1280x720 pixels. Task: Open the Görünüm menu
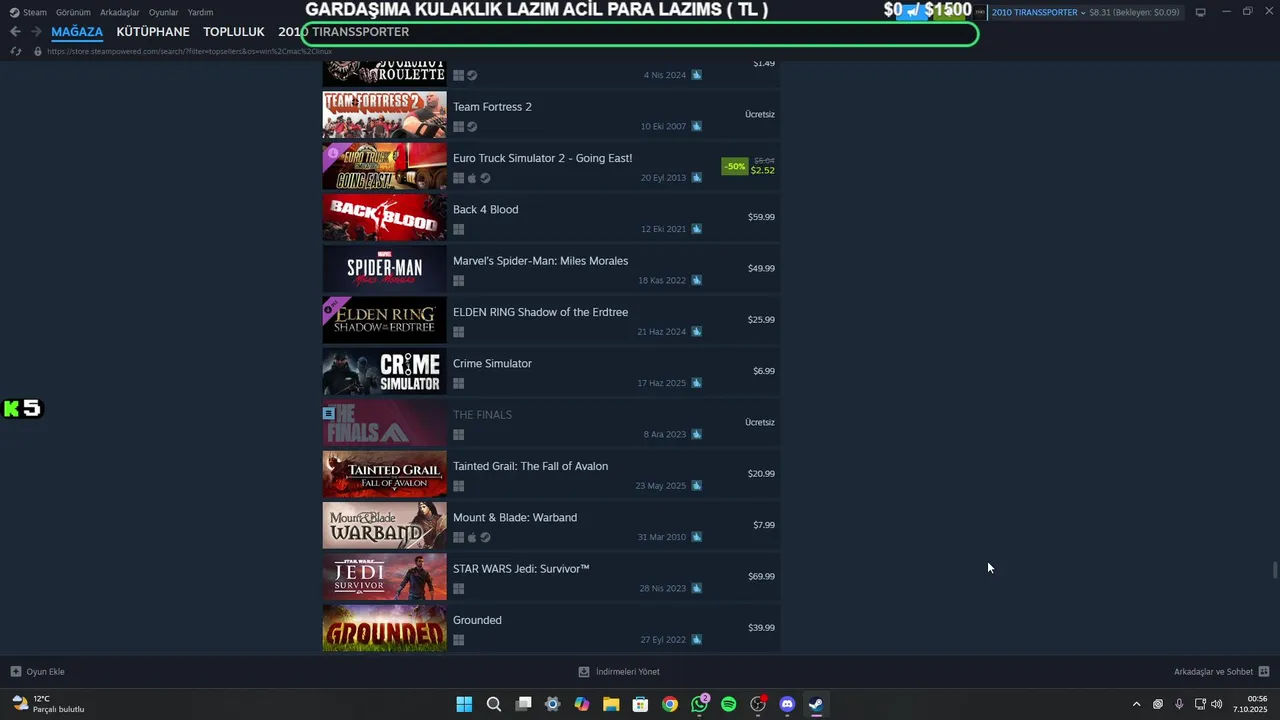coord(73,12)
